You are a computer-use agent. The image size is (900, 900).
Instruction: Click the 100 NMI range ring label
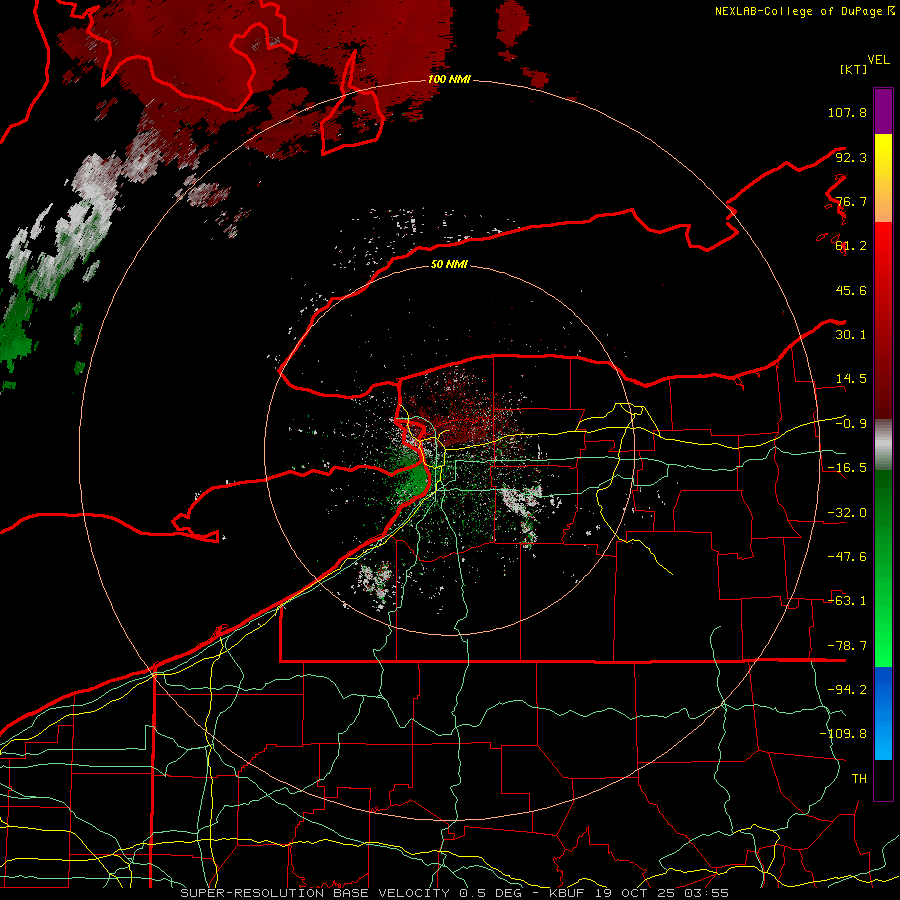click(449, 79)
